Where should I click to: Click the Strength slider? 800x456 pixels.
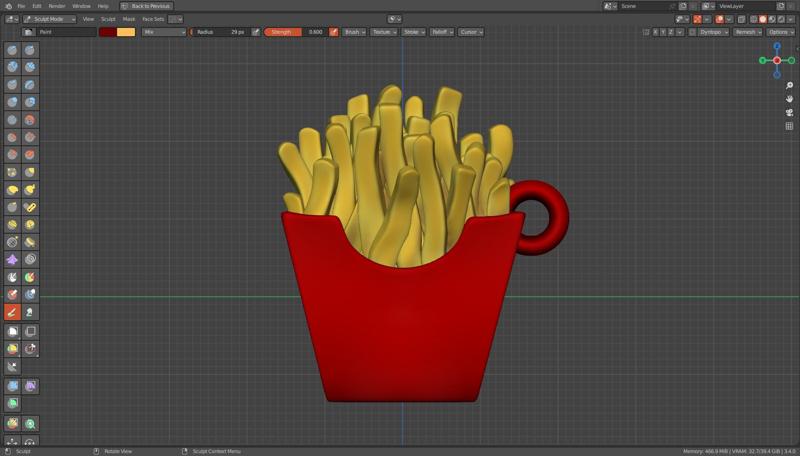coord(295,32)
